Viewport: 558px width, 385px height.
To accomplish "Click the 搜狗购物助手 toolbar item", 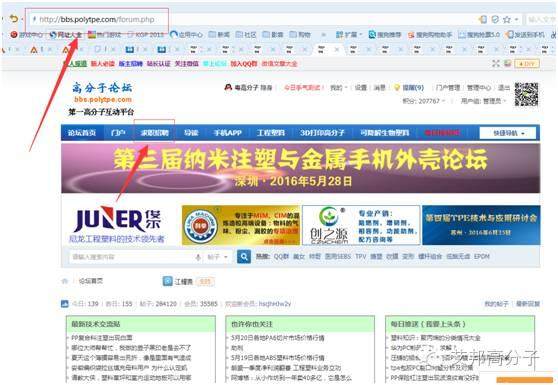I will [x=430, y=35].
